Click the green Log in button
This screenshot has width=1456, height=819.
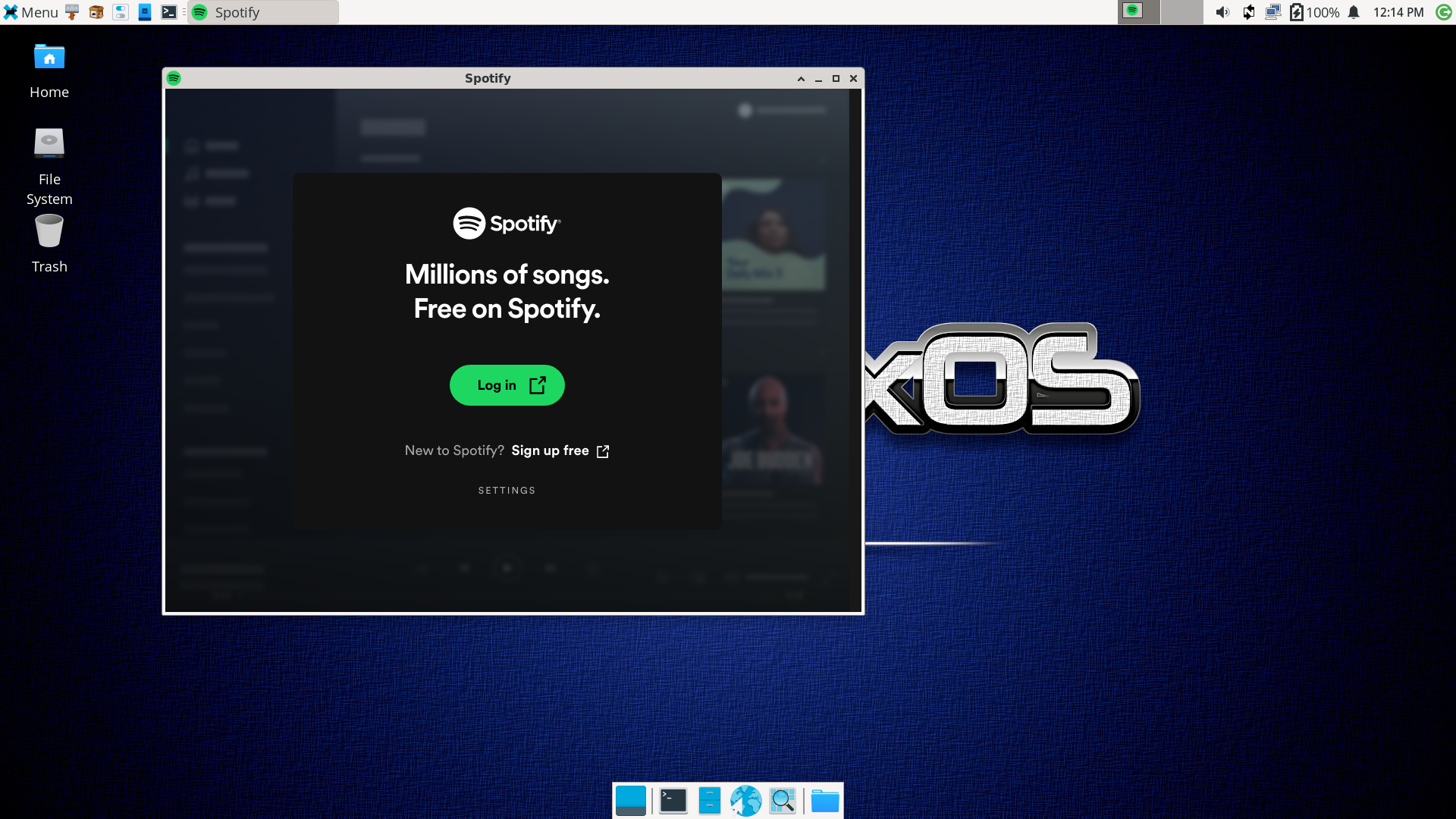point(507,385)
